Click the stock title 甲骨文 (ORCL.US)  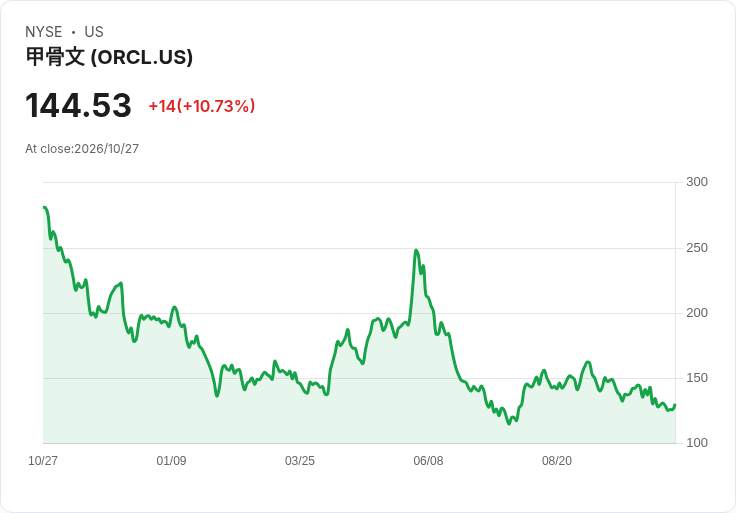pyautogui.click(x=109, y=57)
